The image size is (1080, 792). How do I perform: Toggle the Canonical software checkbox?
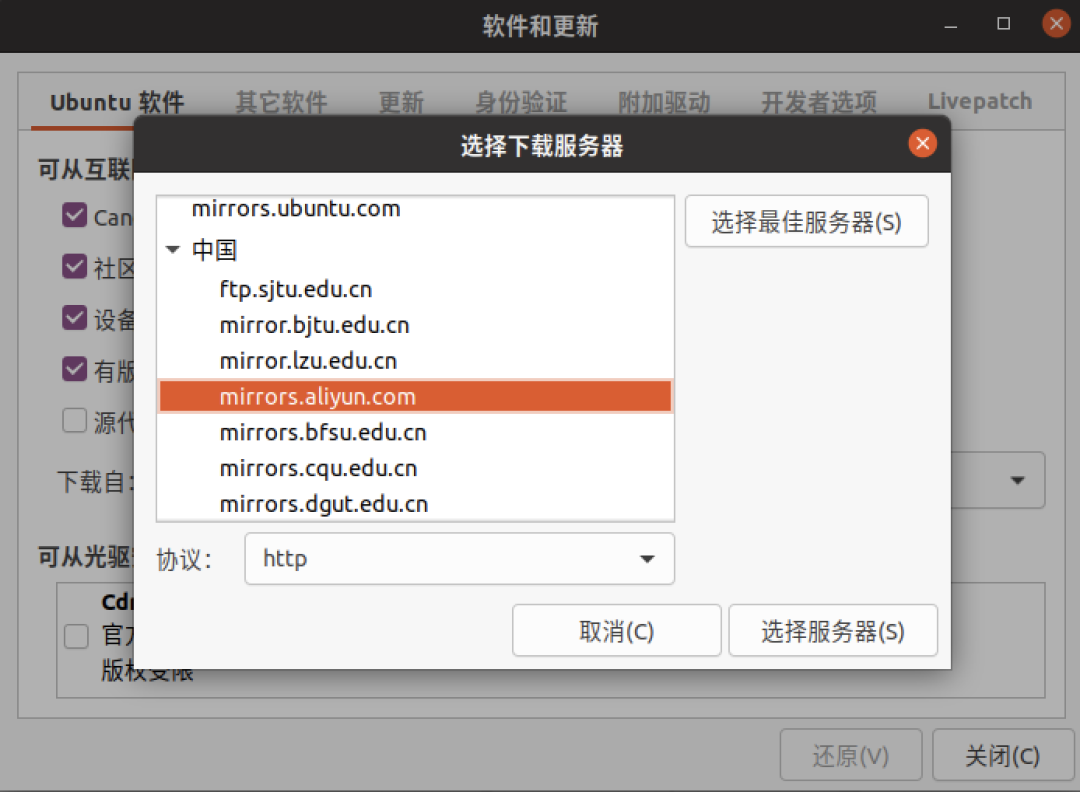point(74,215)
